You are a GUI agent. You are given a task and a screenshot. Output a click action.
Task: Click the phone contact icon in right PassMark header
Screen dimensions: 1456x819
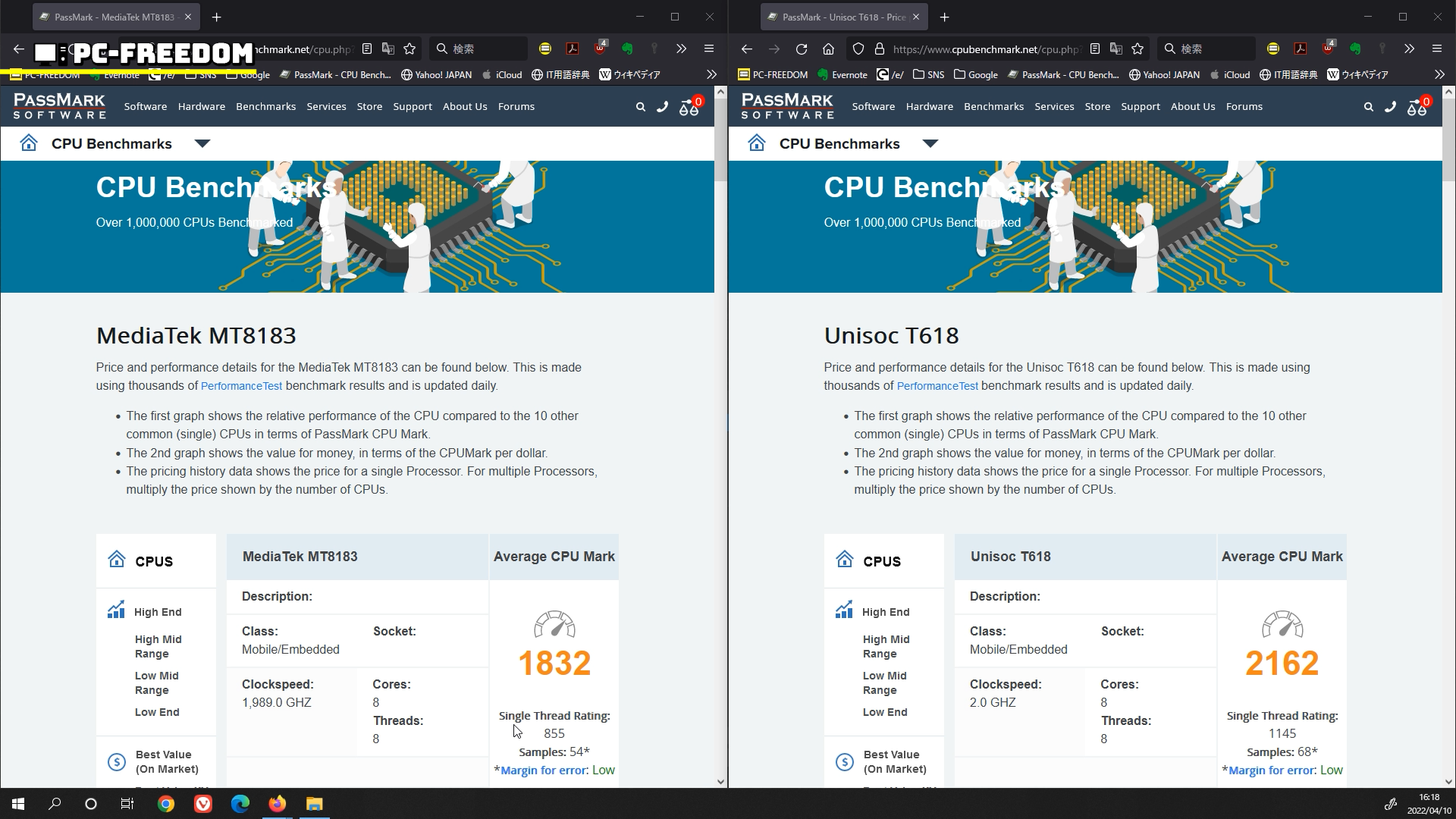coord(1390,107)
